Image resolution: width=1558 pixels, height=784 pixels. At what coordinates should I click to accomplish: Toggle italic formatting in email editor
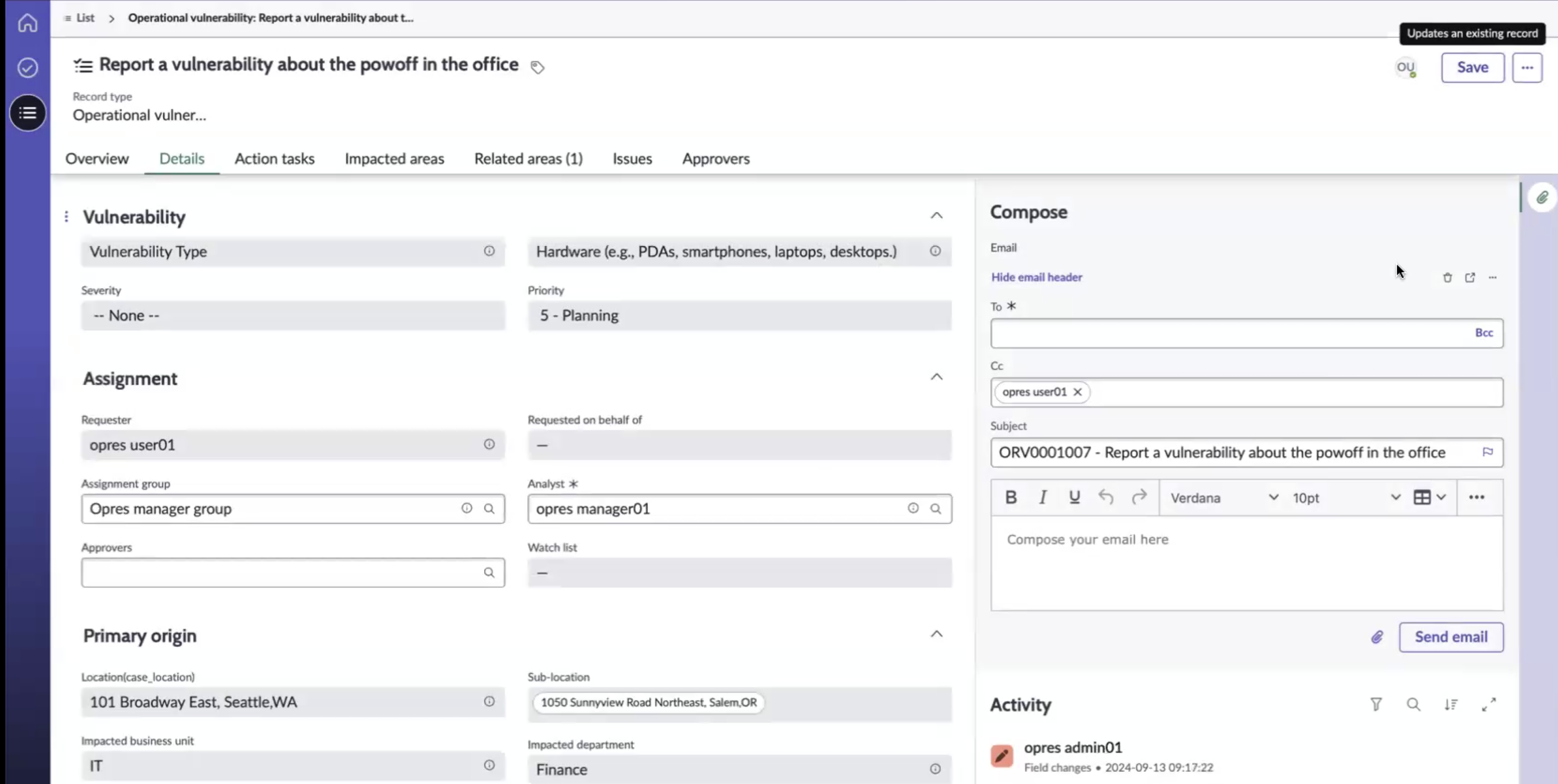(x=1043, y=497)
